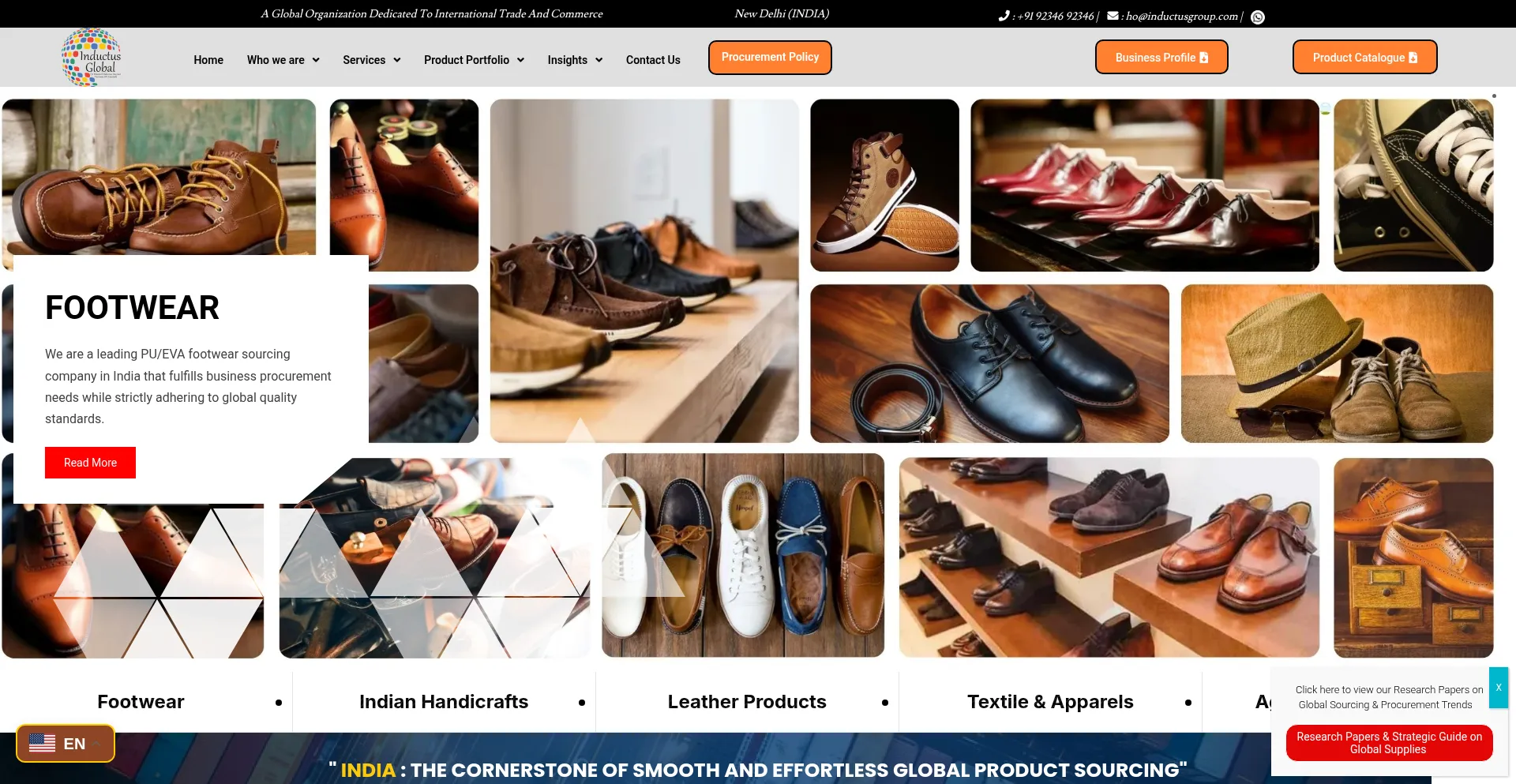This screenshot has height=784, width=1516.
Task: Click the Inductus Global logo
Action: coord(92,57)
